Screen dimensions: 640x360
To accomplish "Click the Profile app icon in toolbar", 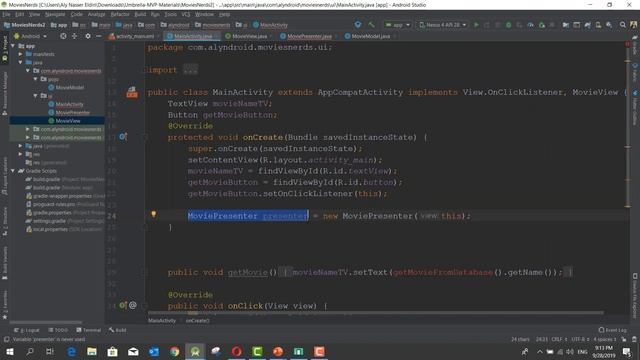I will pos(530,25).
